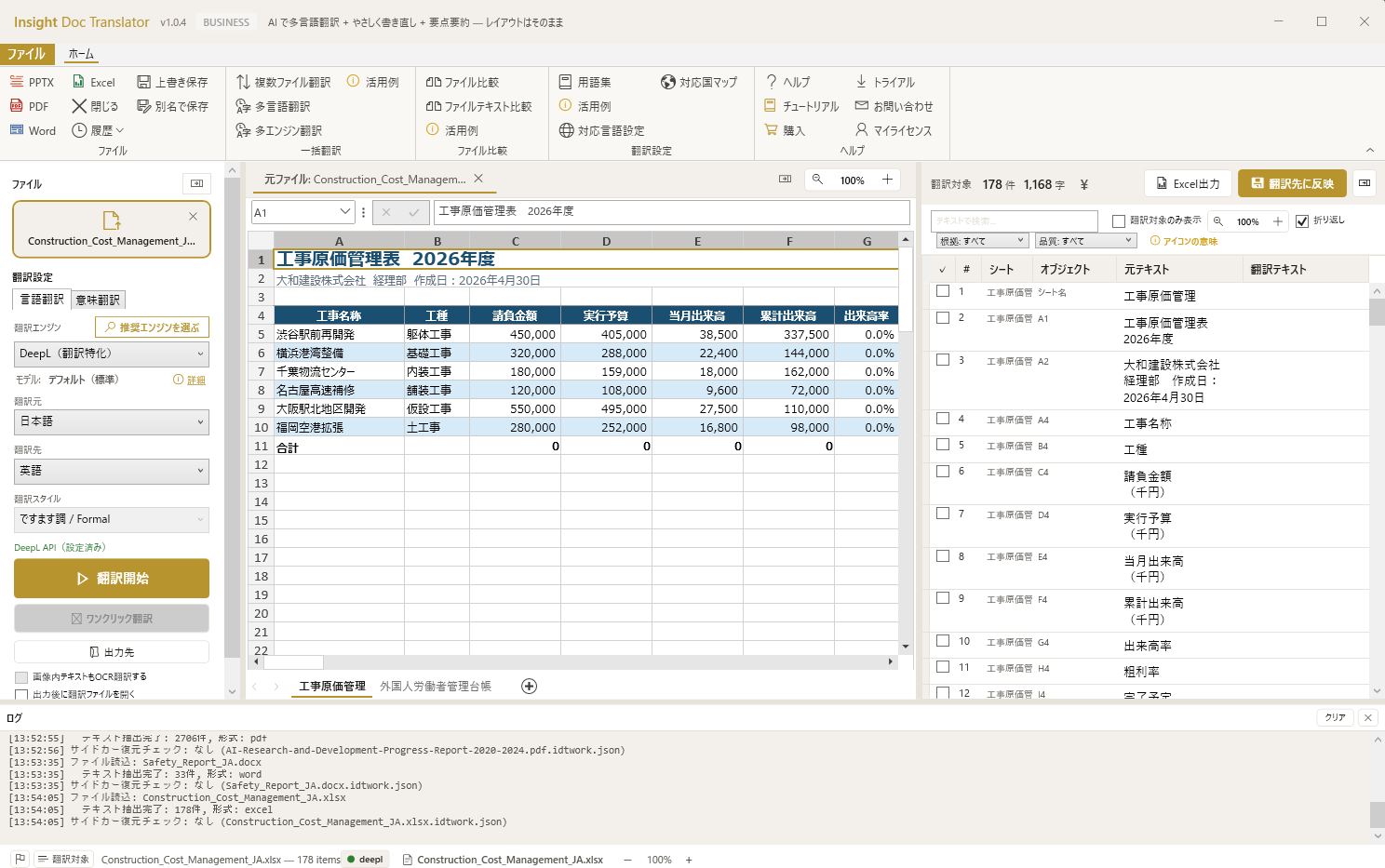Viewport: 1385px width, 868px height.
Task: Click the formula bar input
Action: coord(672,212)
